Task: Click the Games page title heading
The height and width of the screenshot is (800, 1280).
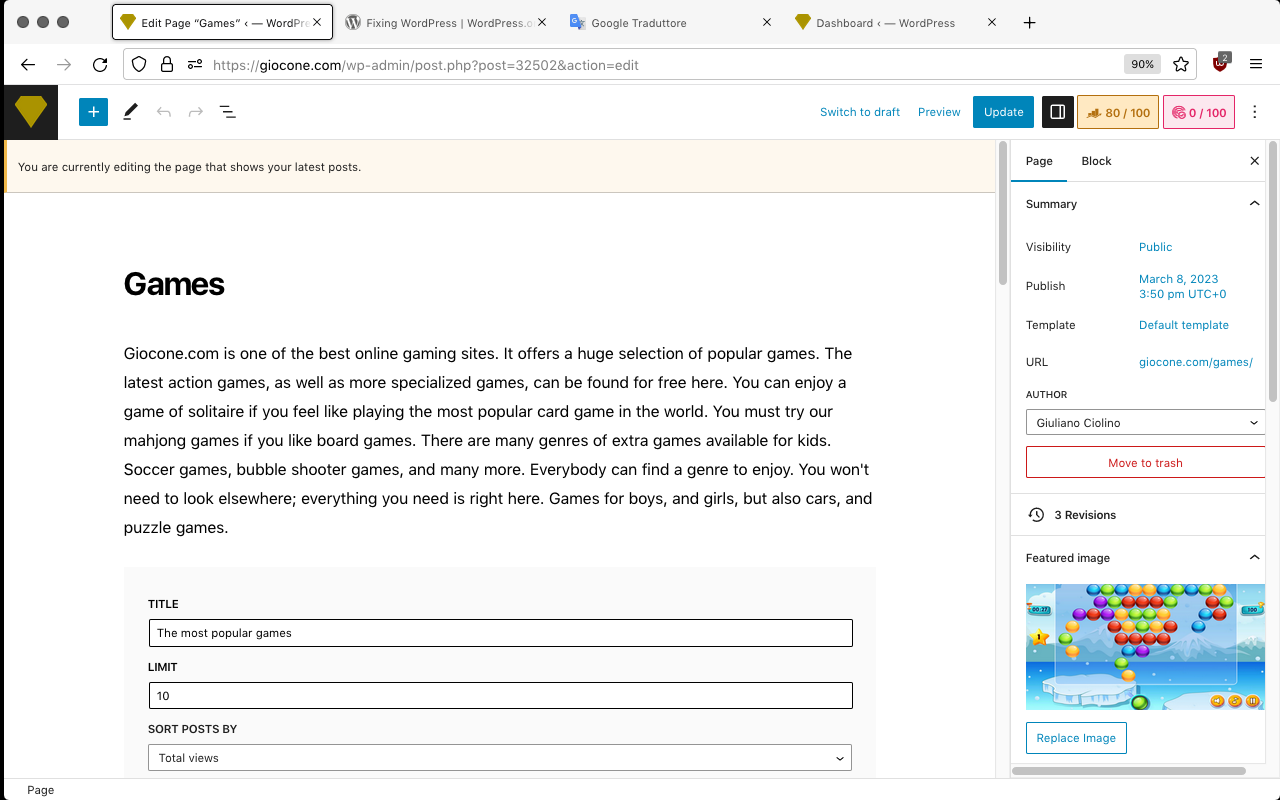Action: tap(174, 284)
